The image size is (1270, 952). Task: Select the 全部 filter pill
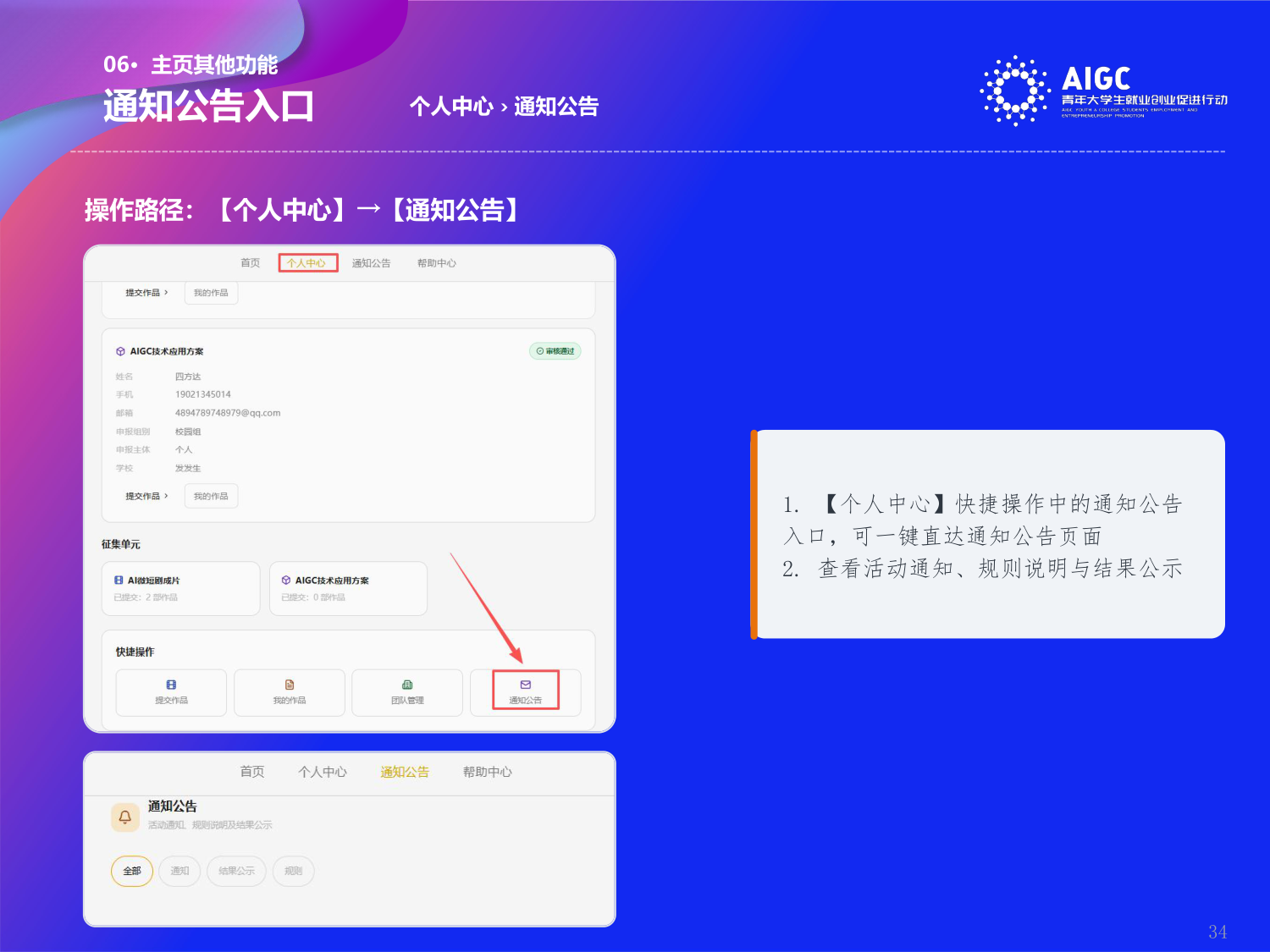click(x=132, y=871)
